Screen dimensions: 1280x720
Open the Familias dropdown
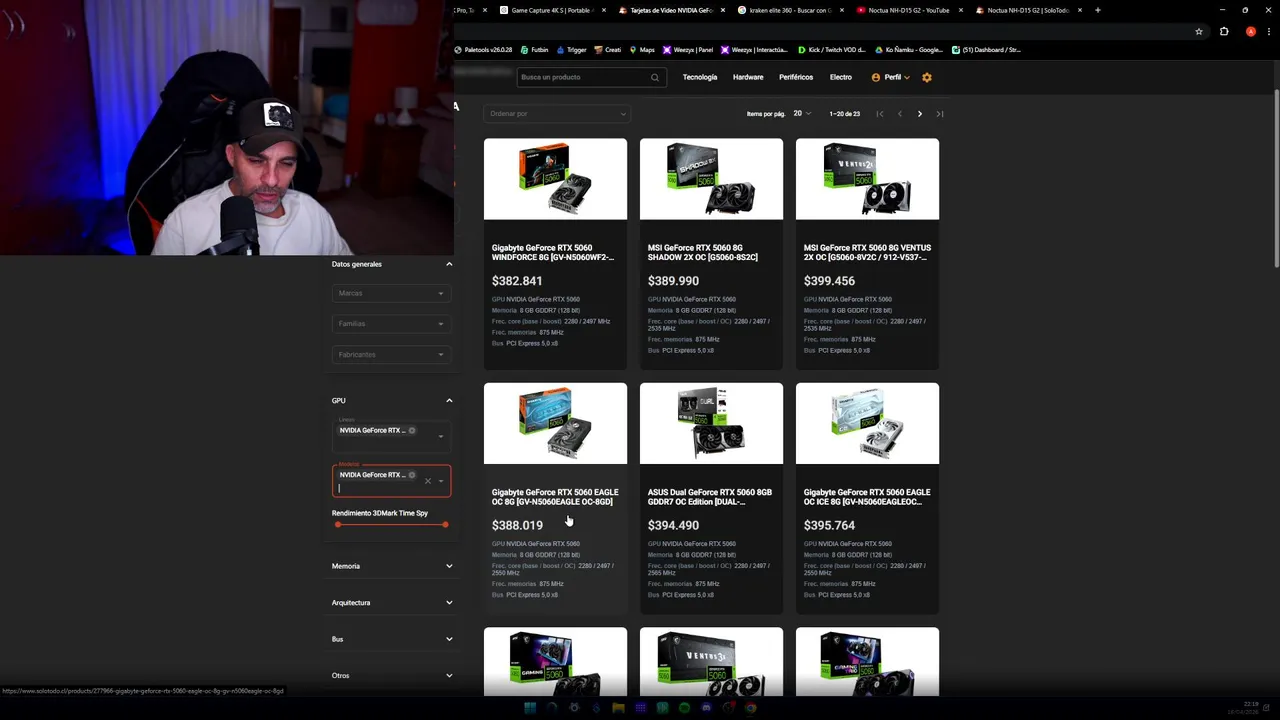391,324
